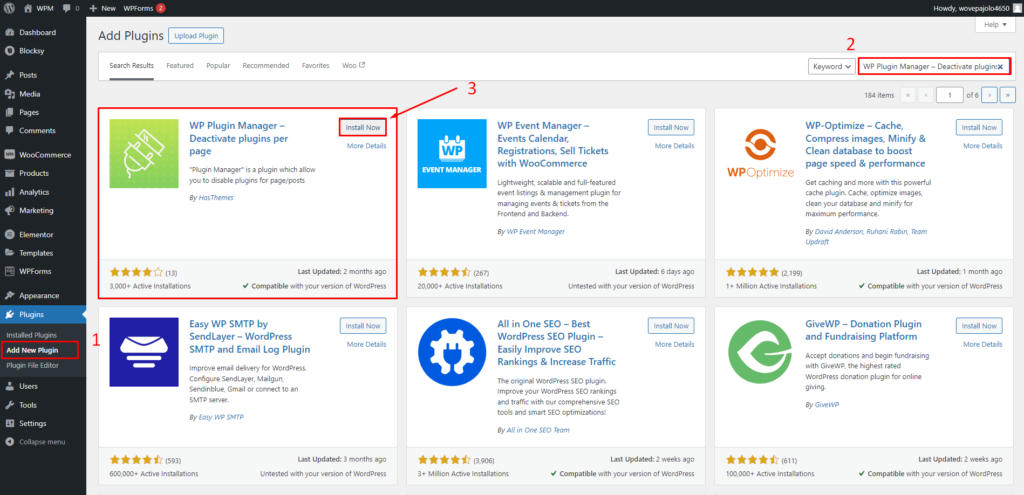Click the WooCommerce sidebar icon

tap(9, 155)
